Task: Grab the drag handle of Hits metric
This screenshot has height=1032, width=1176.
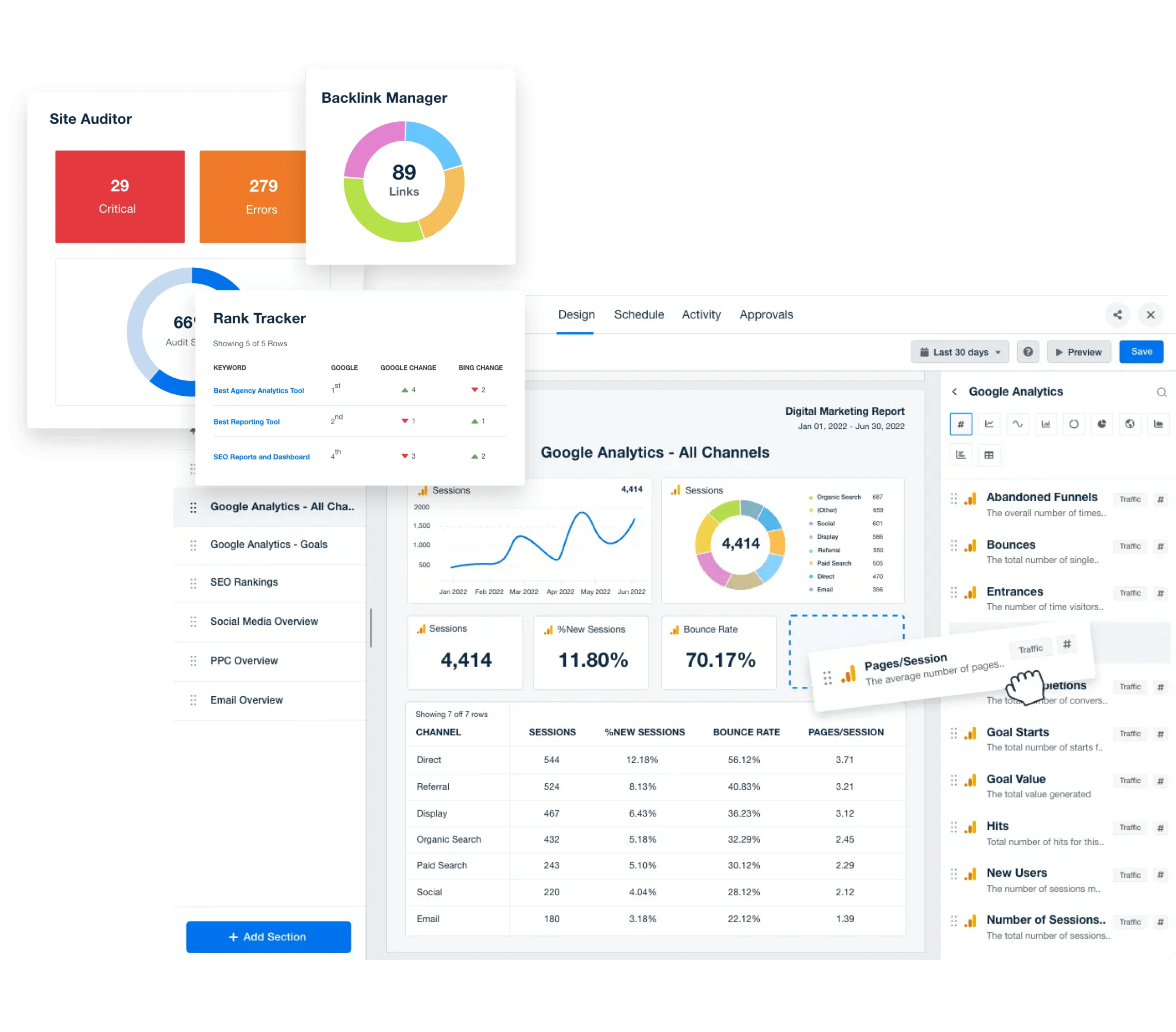Action: pyautogui.click(x=954, y=827)
